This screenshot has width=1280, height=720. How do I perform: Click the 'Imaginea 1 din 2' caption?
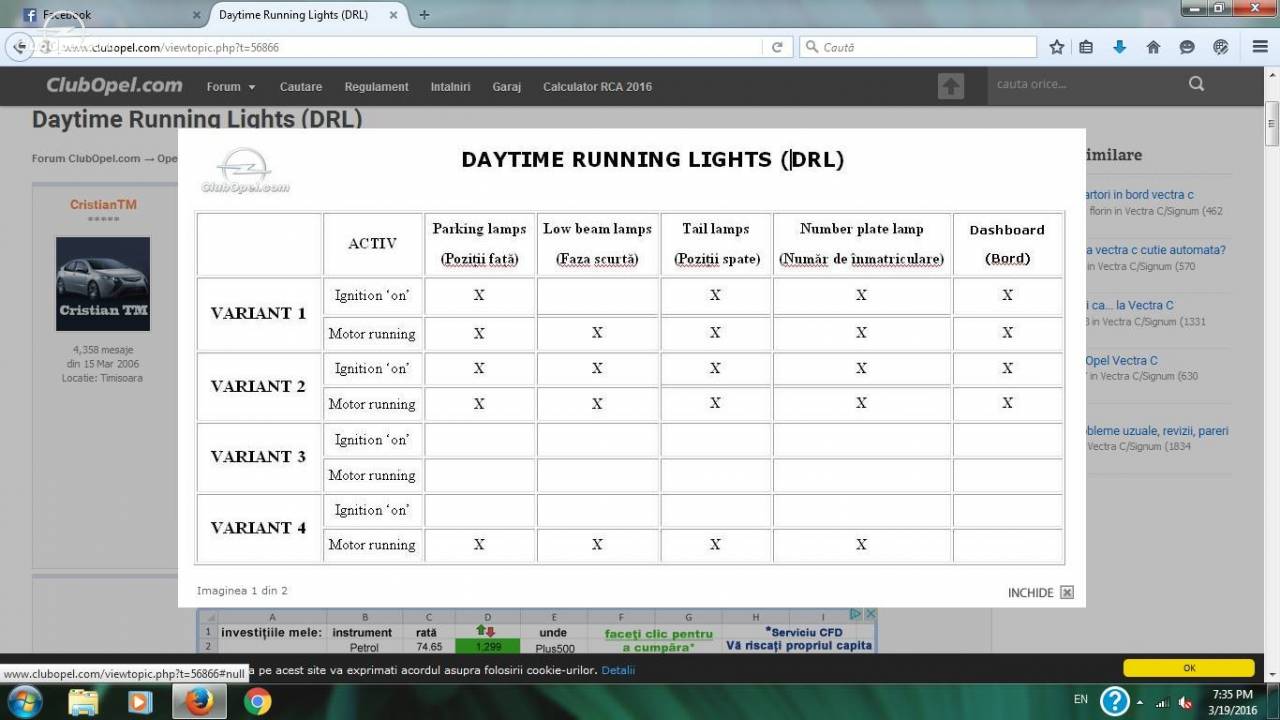tap(242, 591)
